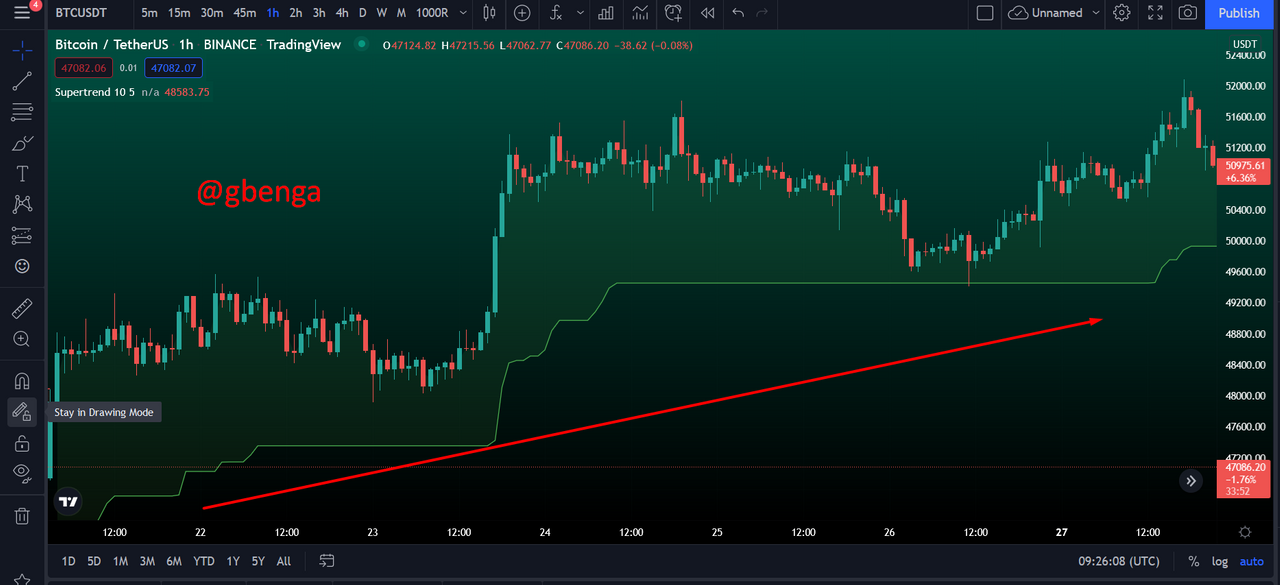Open the Fibonacci/Gann tools group
The width and height of the screenshot is (1280, 585).
[x=22, y=112]
